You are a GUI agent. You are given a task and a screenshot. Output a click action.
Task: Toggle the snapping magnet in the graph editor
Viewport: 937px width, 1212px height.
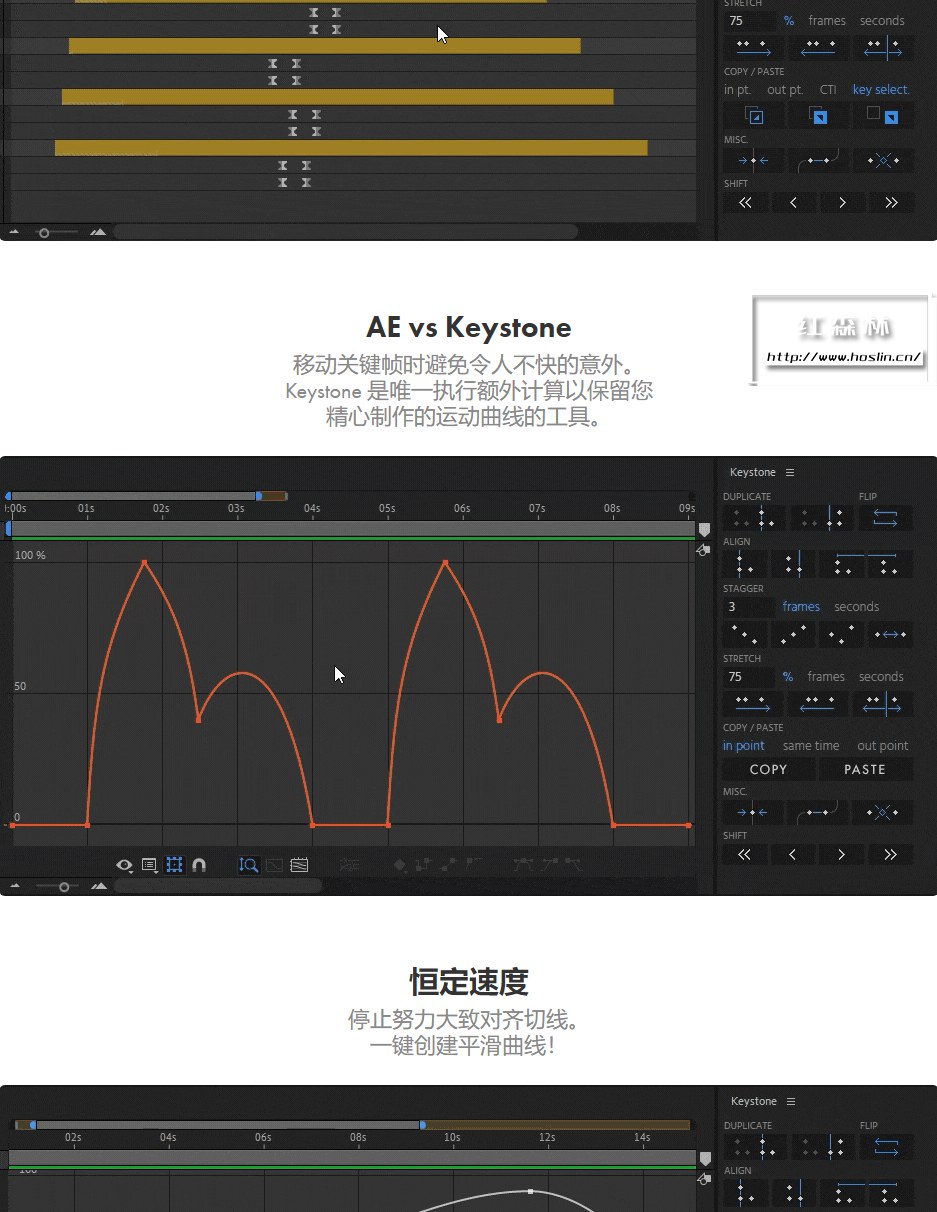(x=198, y=865)
